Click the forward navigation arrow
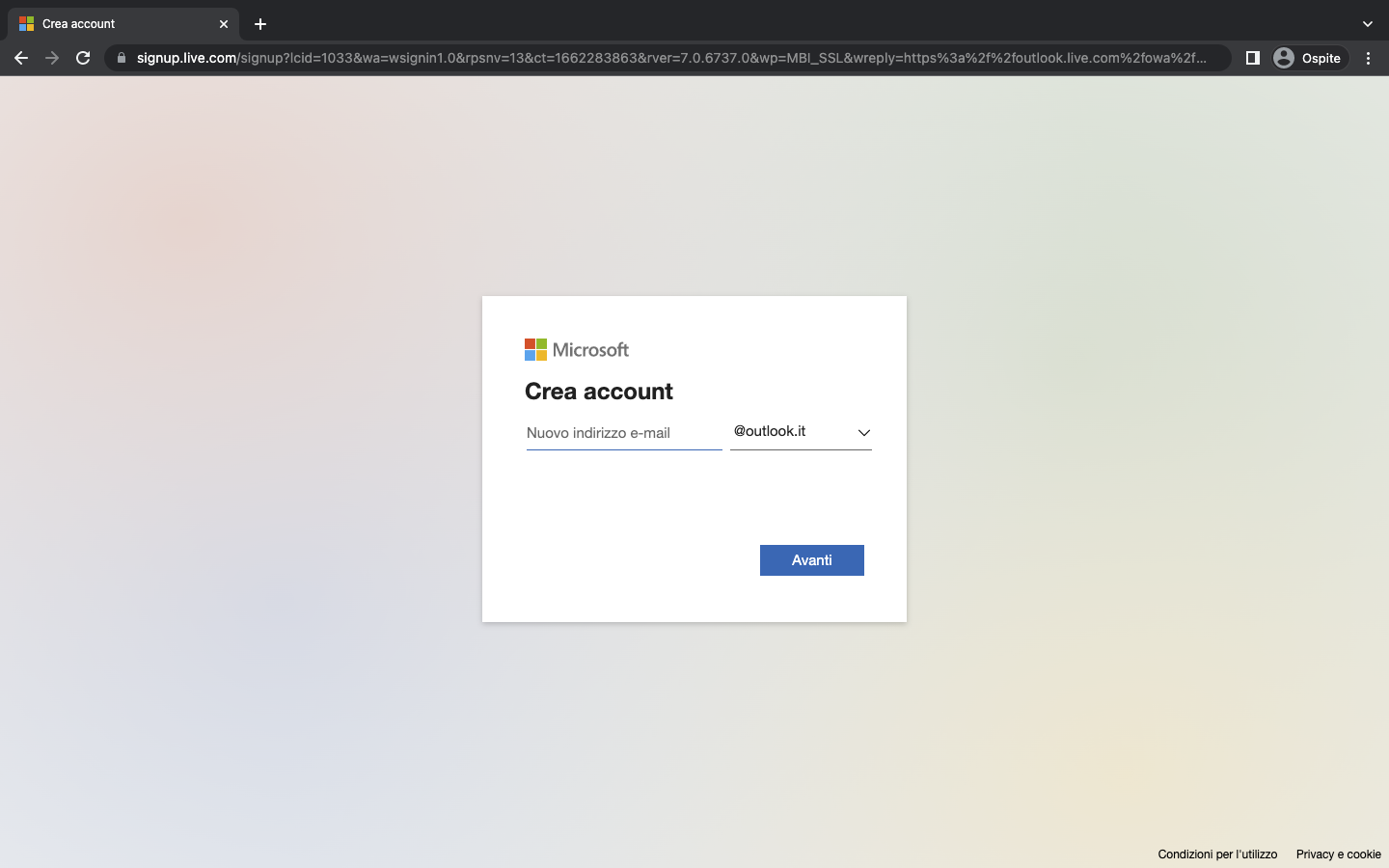 [52, 58]
